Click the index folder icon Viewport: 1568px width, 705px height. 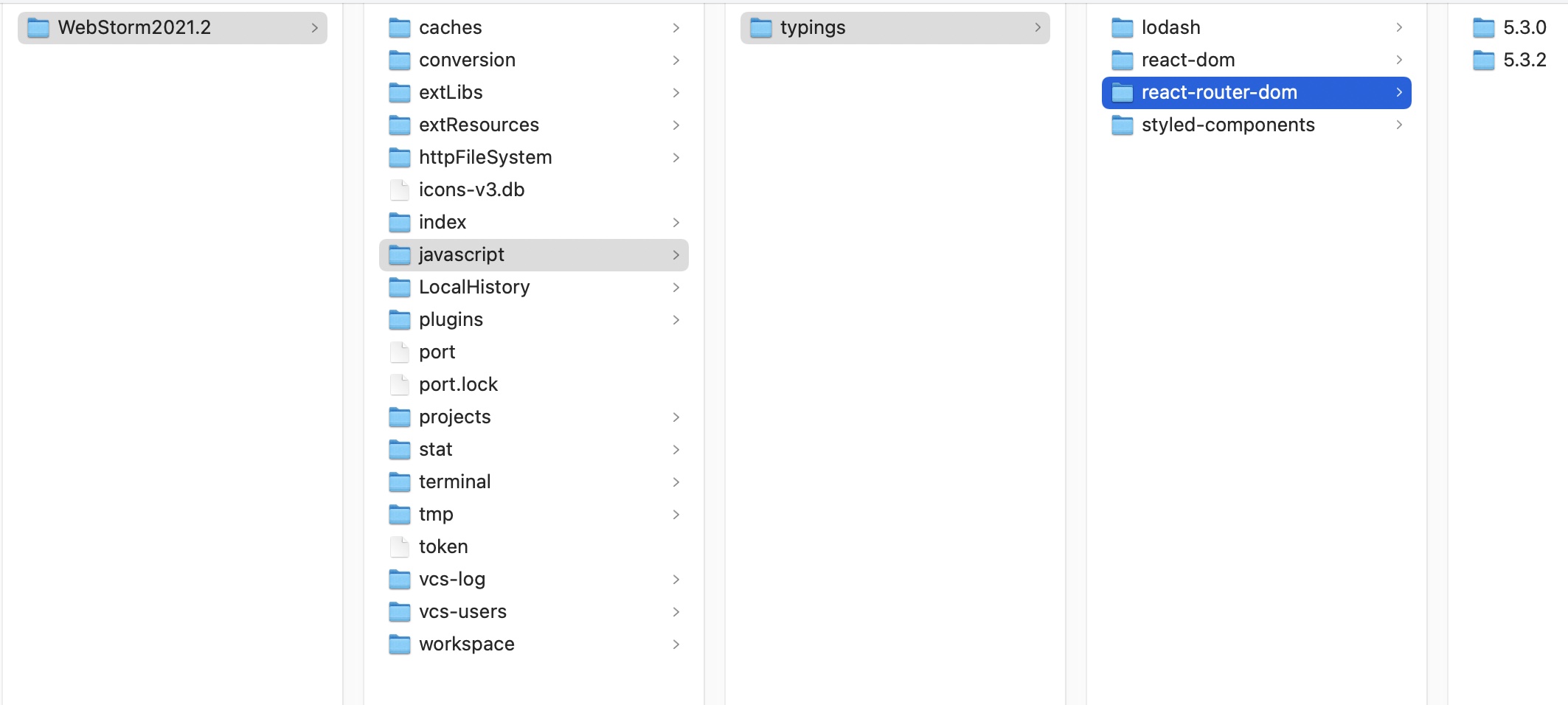point(400,223)
